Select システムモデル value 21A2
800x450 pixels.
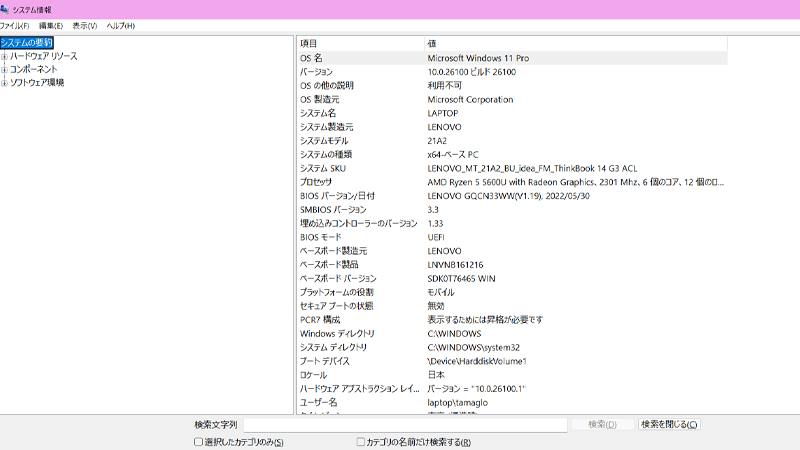[437, 141]
